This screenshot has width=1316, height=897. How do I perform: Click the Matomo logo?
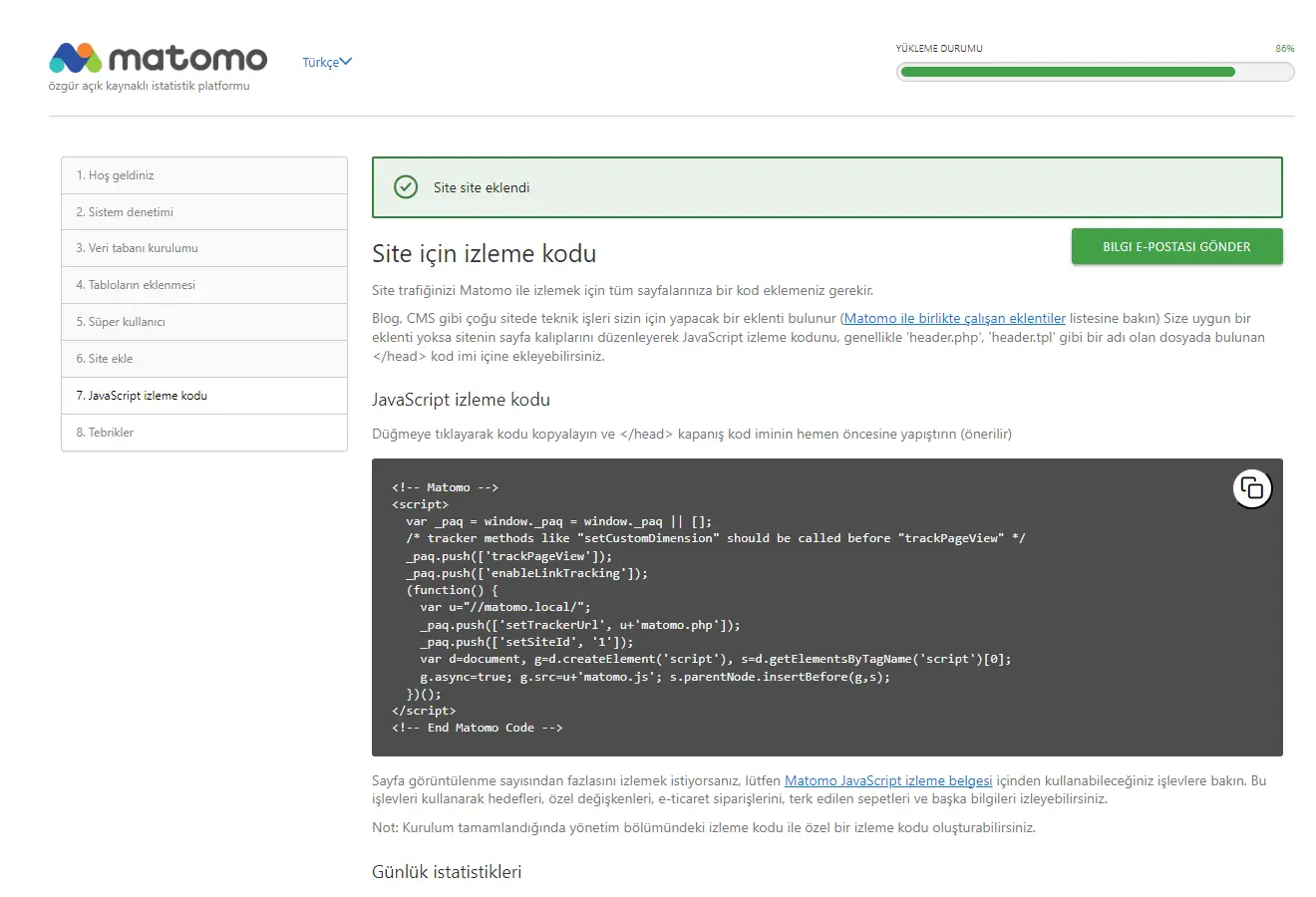[159, 58]
